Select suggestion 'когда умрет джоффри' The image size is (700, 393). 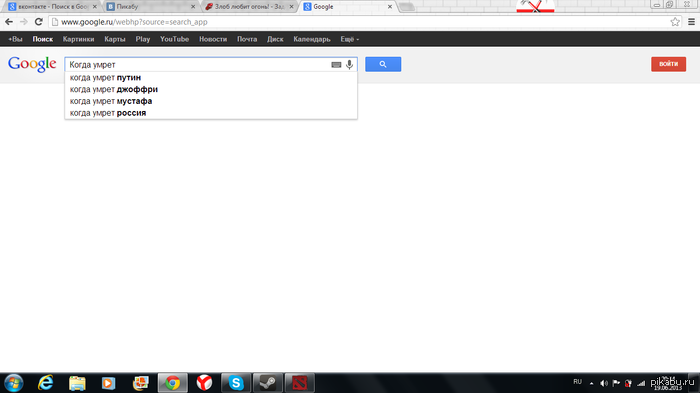click(211, 89)
